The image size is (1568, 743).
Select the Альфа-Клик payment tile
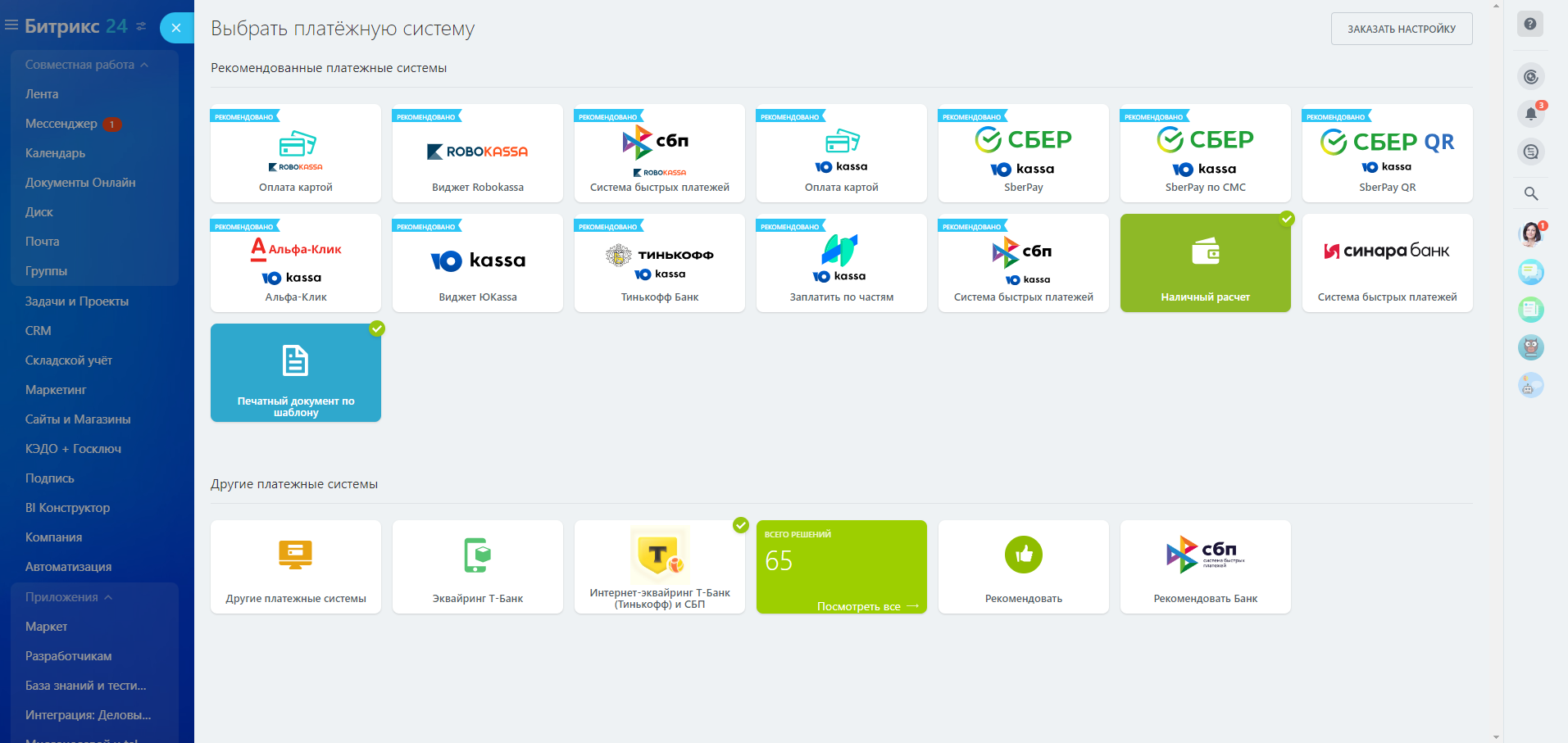tap(296, 263)
